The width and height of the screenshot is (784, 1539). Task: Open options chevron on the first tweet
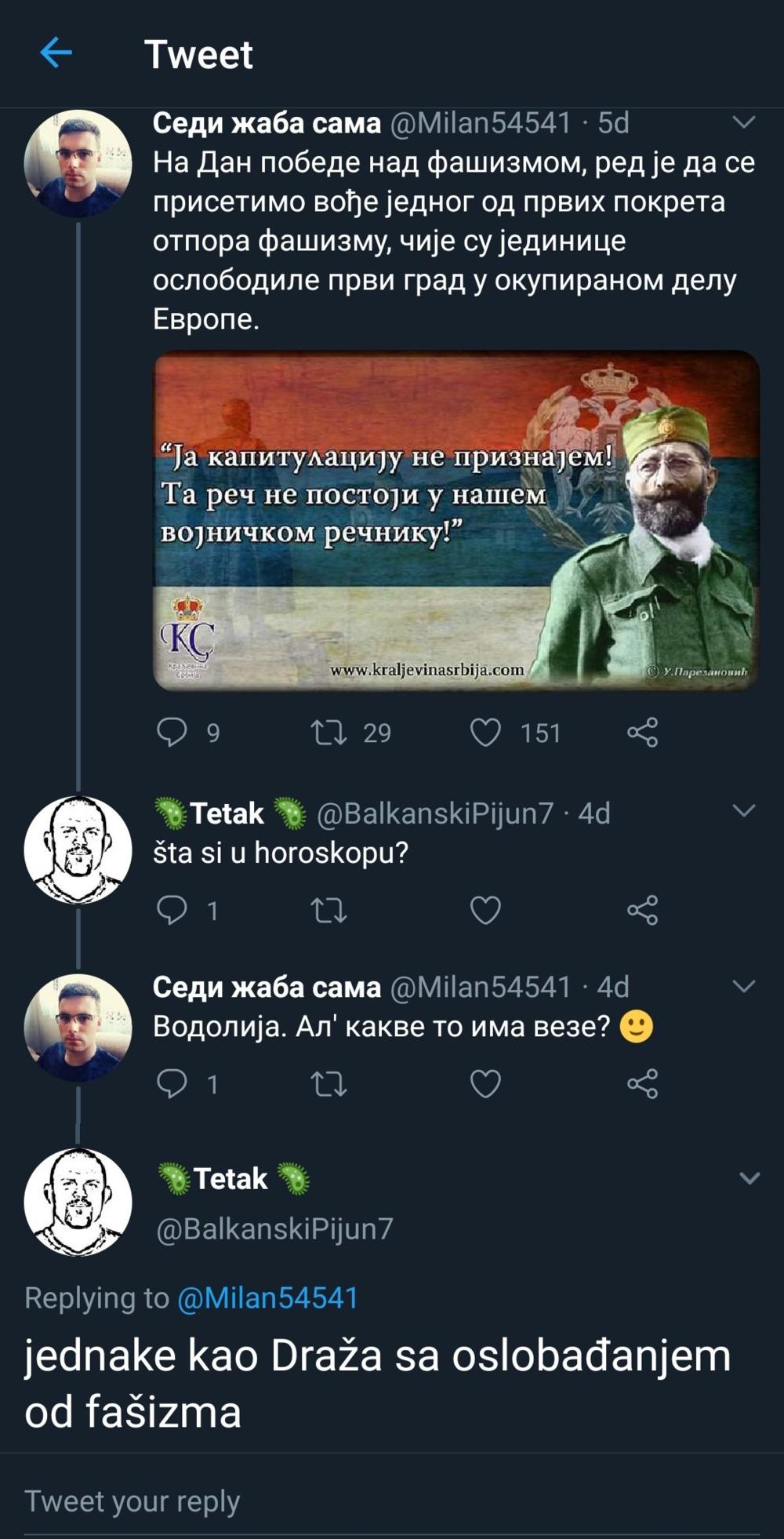coord(743,122)
